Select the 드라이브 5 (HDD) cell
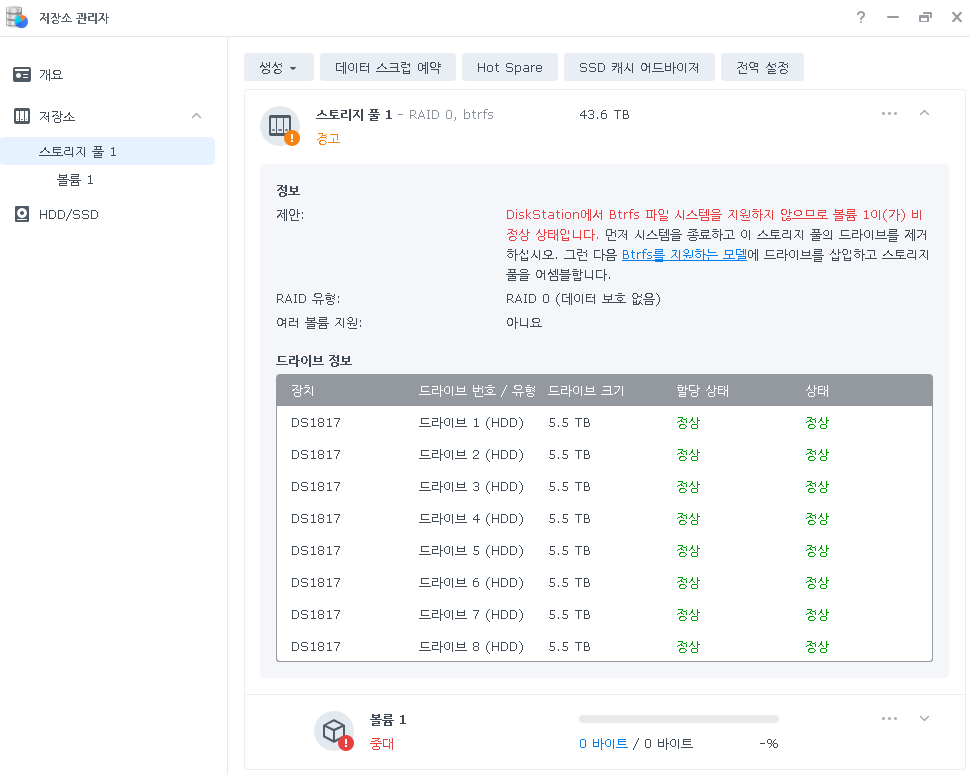 (x=471, y=551)
